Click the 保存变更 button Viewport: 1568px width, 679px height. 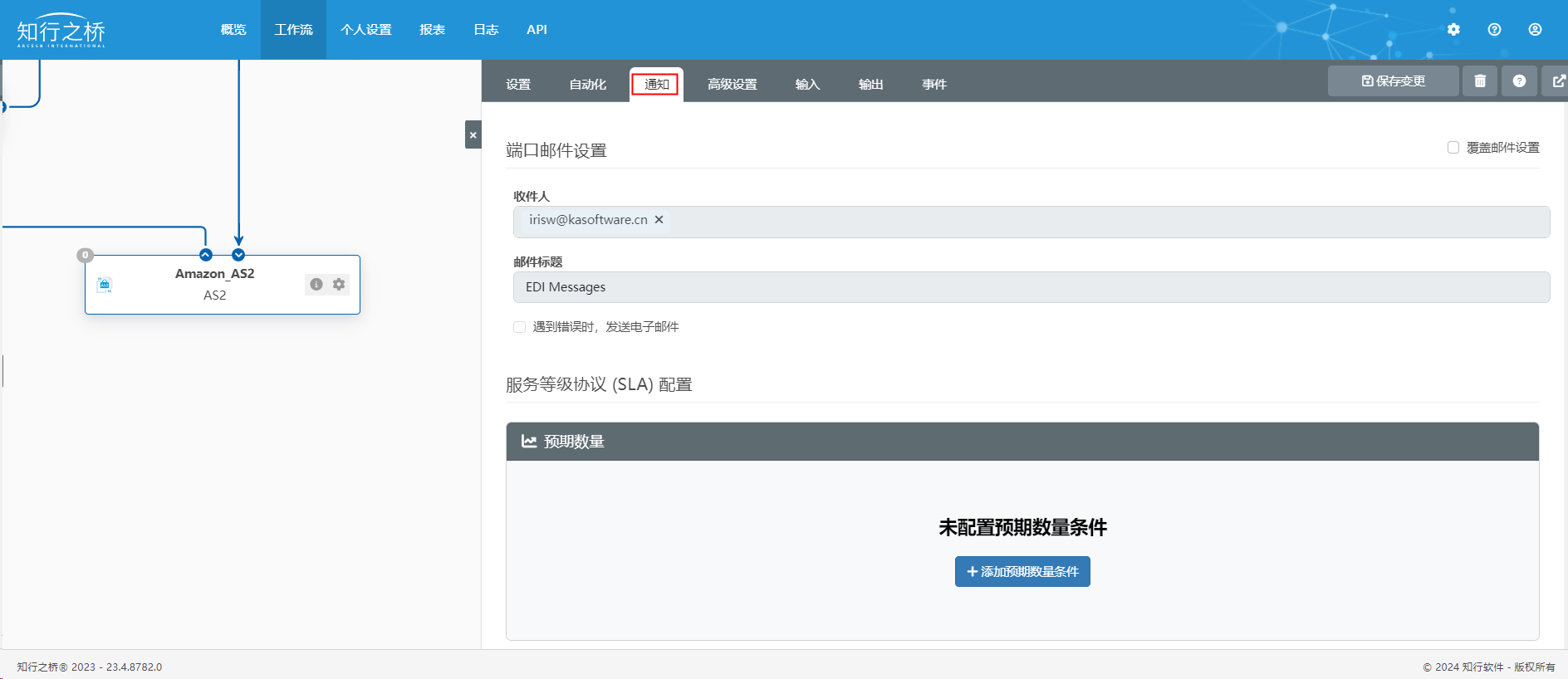coord(1393,81)
